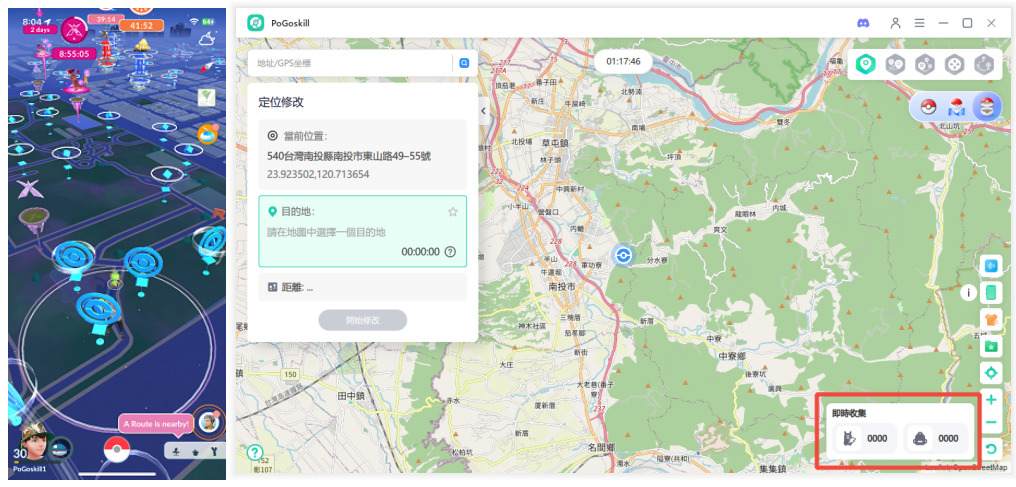
Task: Click the highlighted PokeStop layer icon
Action: click(x=987, y=107)
